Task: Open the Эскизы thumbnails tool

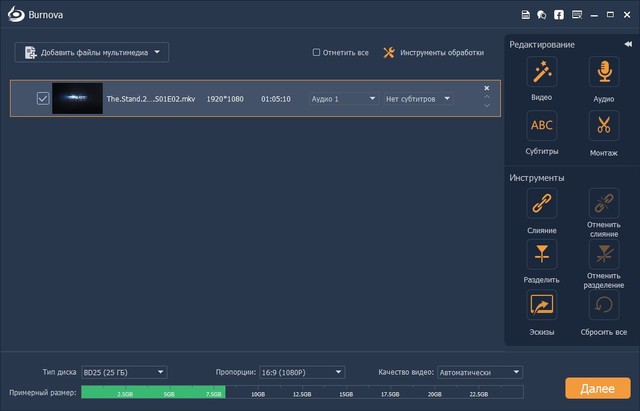Action: [541, 305]
